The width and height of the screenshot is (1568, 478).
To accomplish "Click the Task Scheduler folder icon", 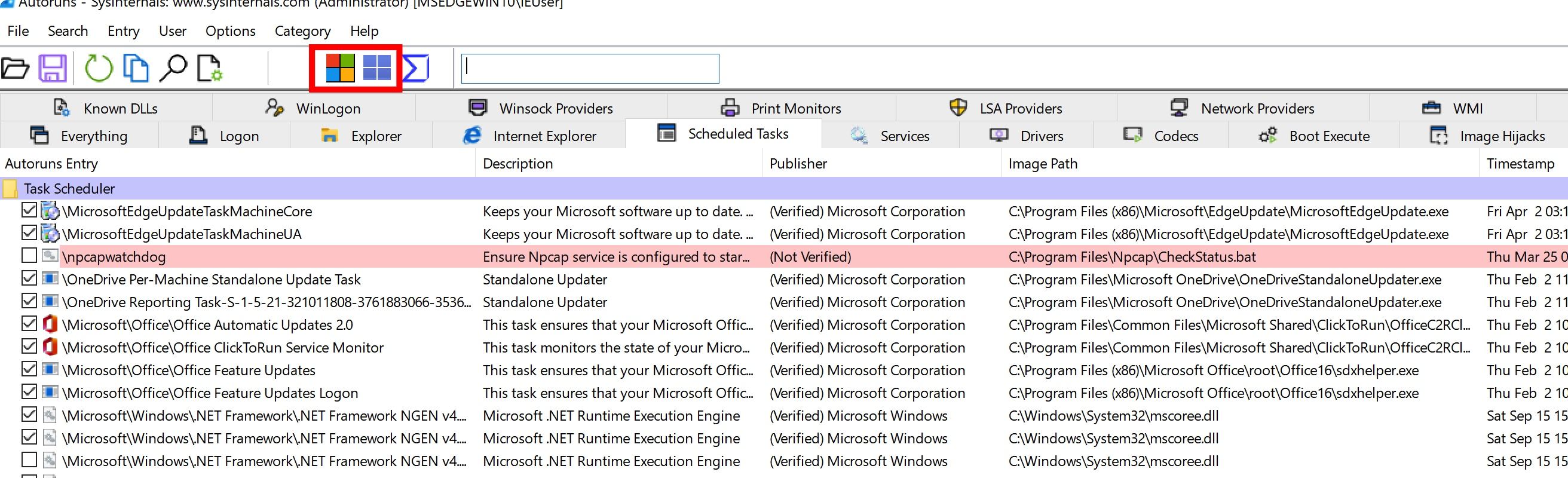I will 10,189.
